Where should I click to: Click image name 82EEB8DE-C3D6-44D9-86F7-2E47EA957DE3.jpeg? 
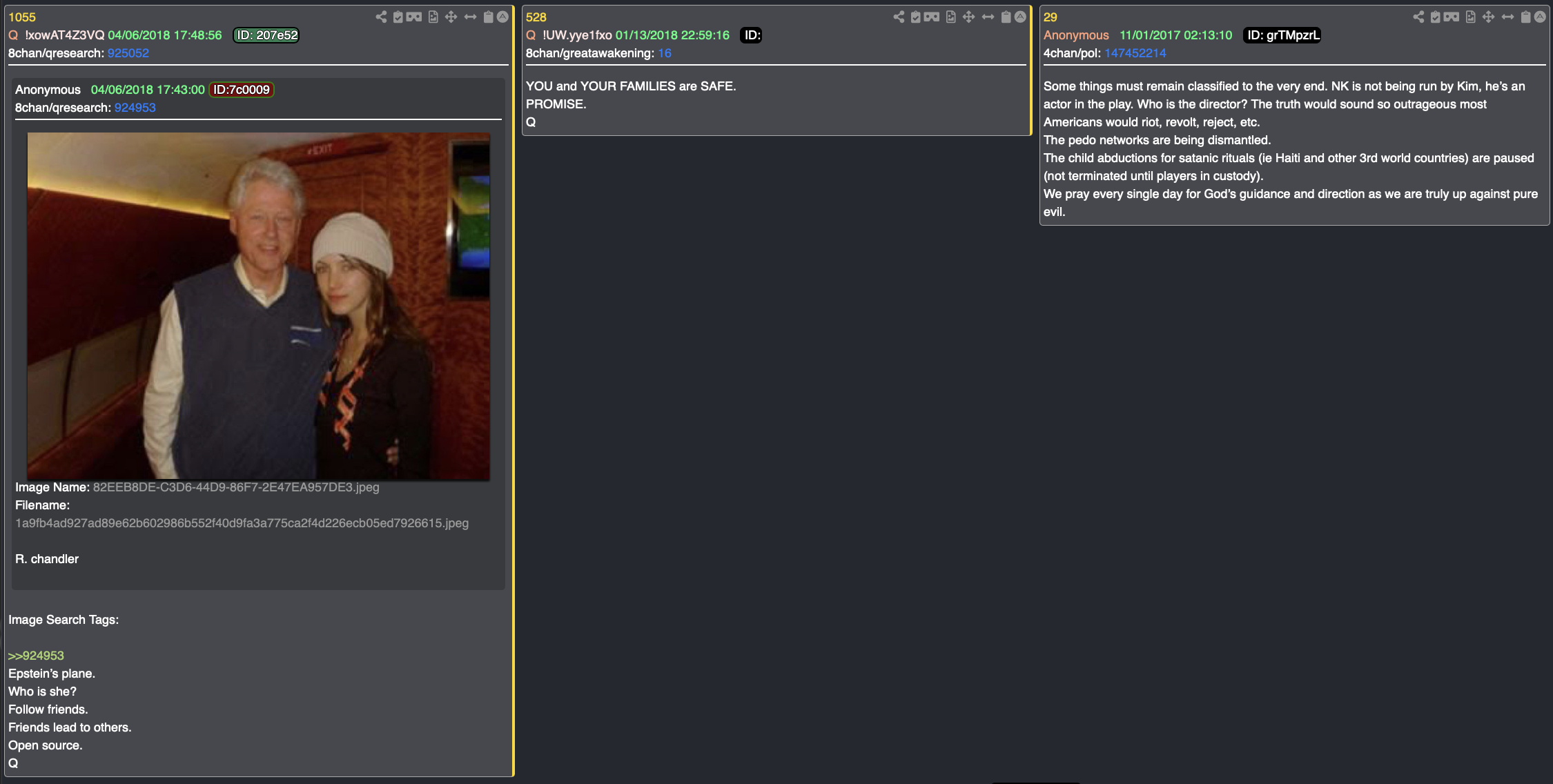236,487
